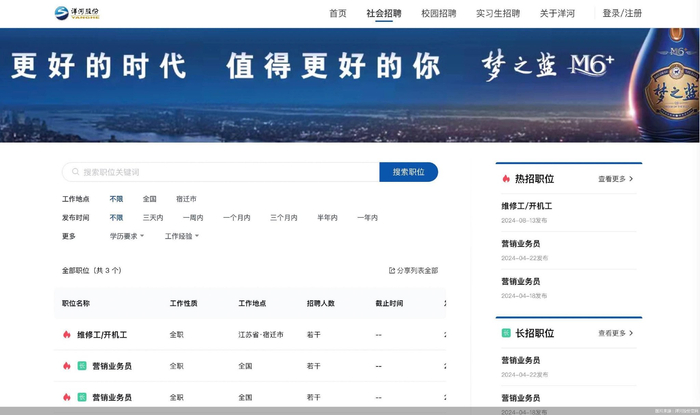The image size is (700, 415).
Task: Click 工作地点 column header
Action: coord(252,303)
